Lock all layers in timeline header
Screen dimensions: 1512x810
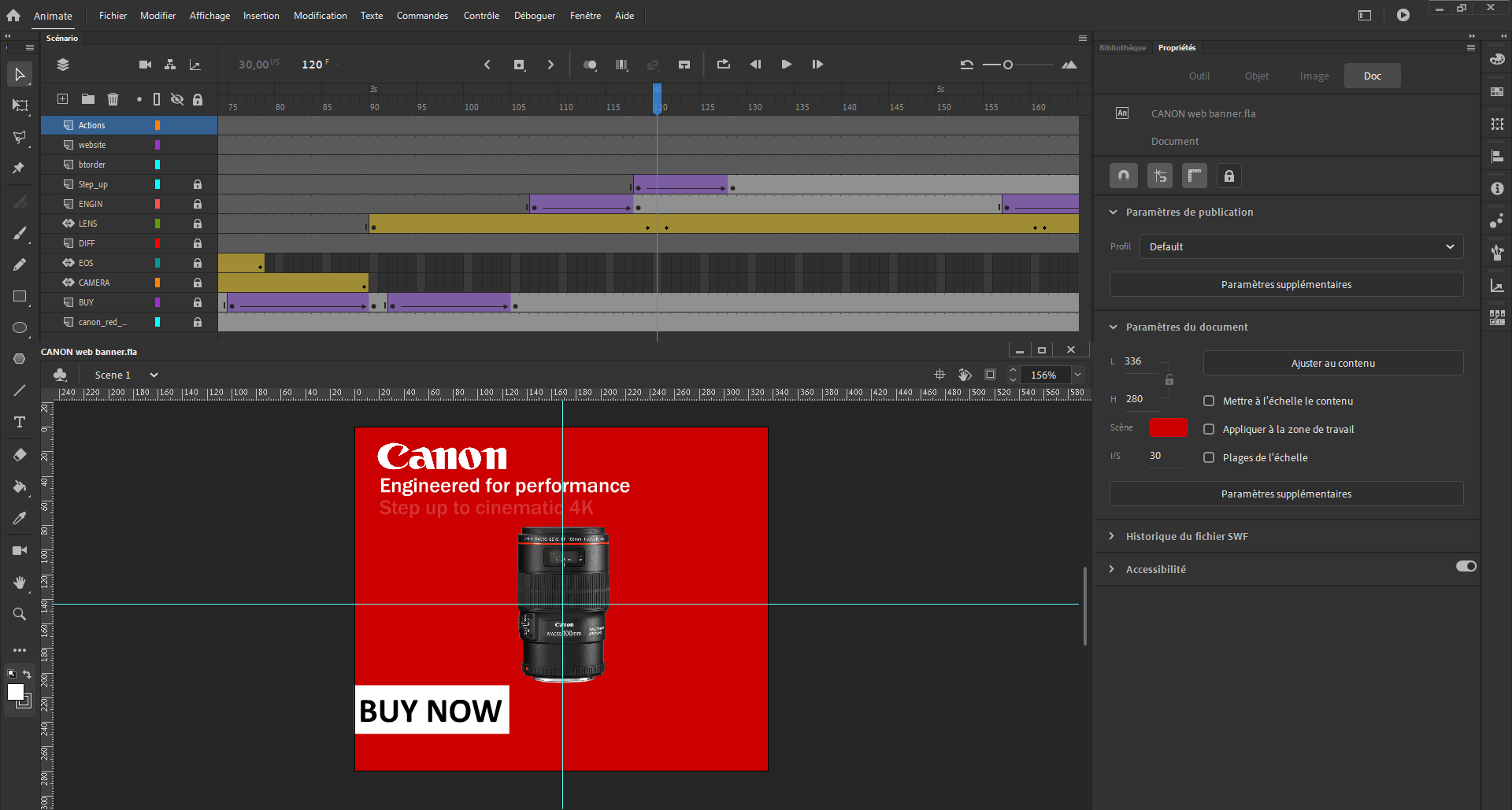[x=198, y=99]
